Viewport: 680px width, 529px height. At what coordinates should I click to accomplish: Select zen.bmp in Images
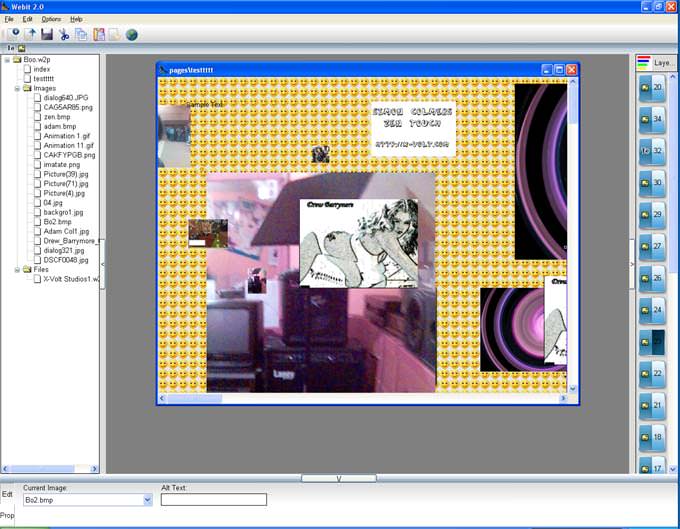[57, 117]
